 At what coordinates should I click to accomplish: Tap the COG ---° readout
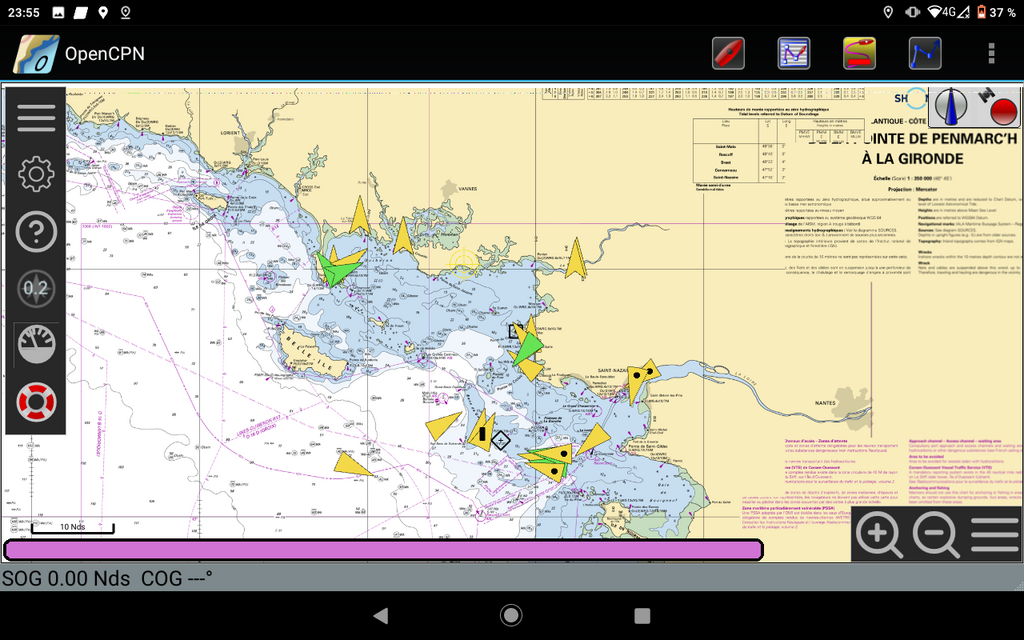coord(177,578)
